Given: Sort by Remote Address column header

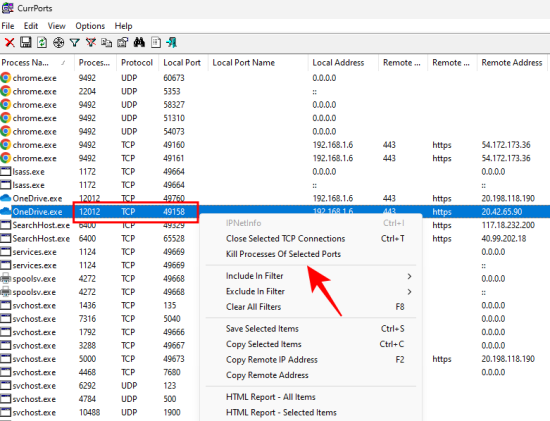Looking at the screenshot, I should 512,63.
